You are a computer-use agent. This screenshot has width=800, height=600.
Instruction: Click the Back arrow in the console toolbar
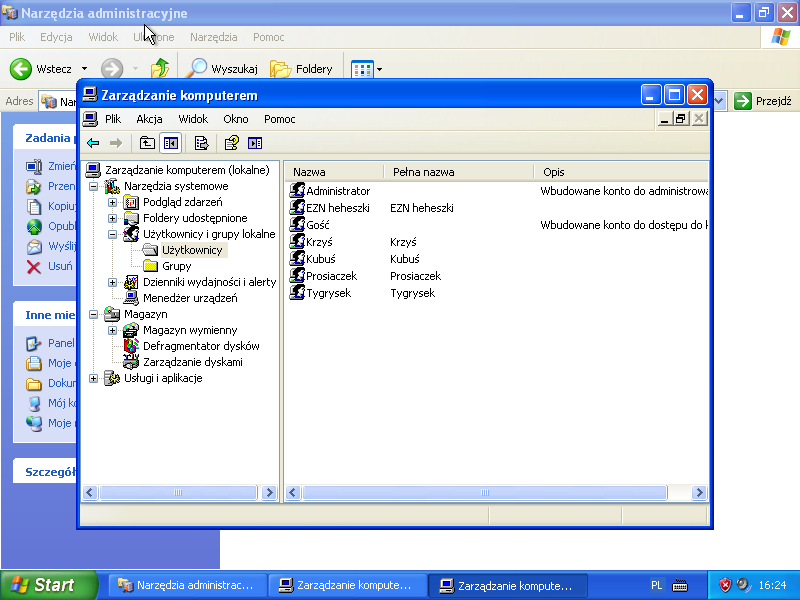coord(93,143)
